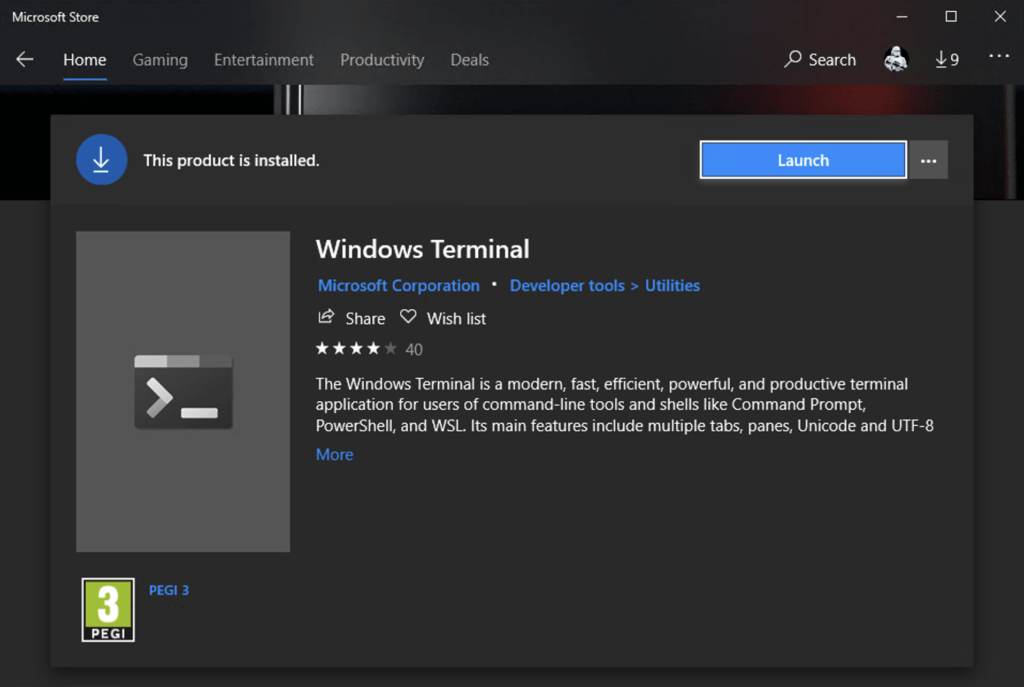Go to the Deals tab
This screenshot has height=687, width=1024.
[x=470, y=59]
